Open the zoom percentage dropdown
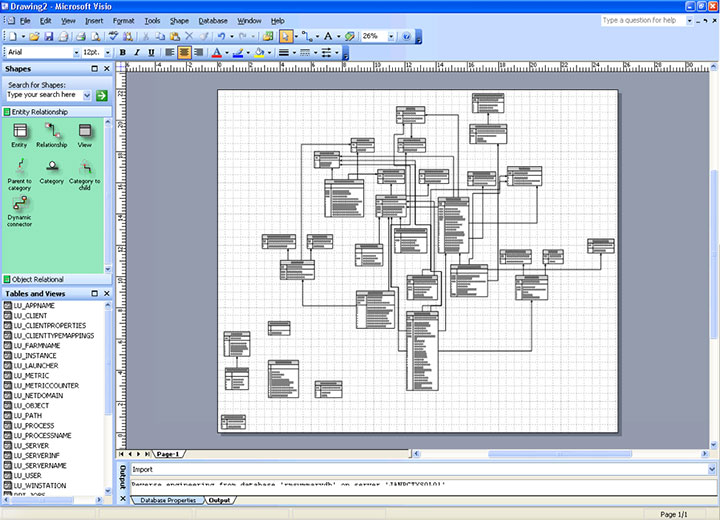 click(x=393, y=36)
